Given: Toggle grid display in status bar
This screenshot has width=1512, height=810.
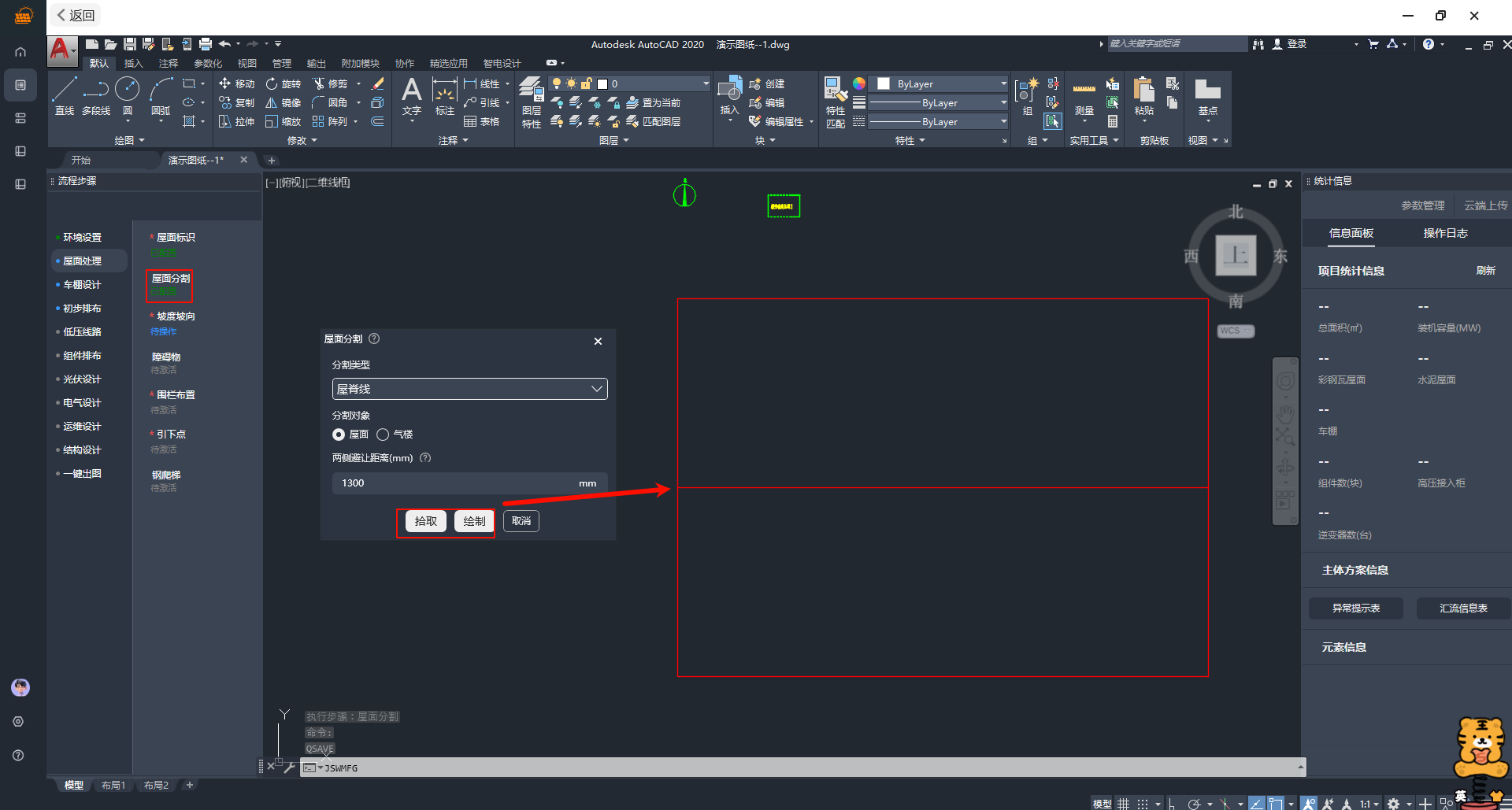Looking at the screenshot, I should click(x=1124, y=804).
